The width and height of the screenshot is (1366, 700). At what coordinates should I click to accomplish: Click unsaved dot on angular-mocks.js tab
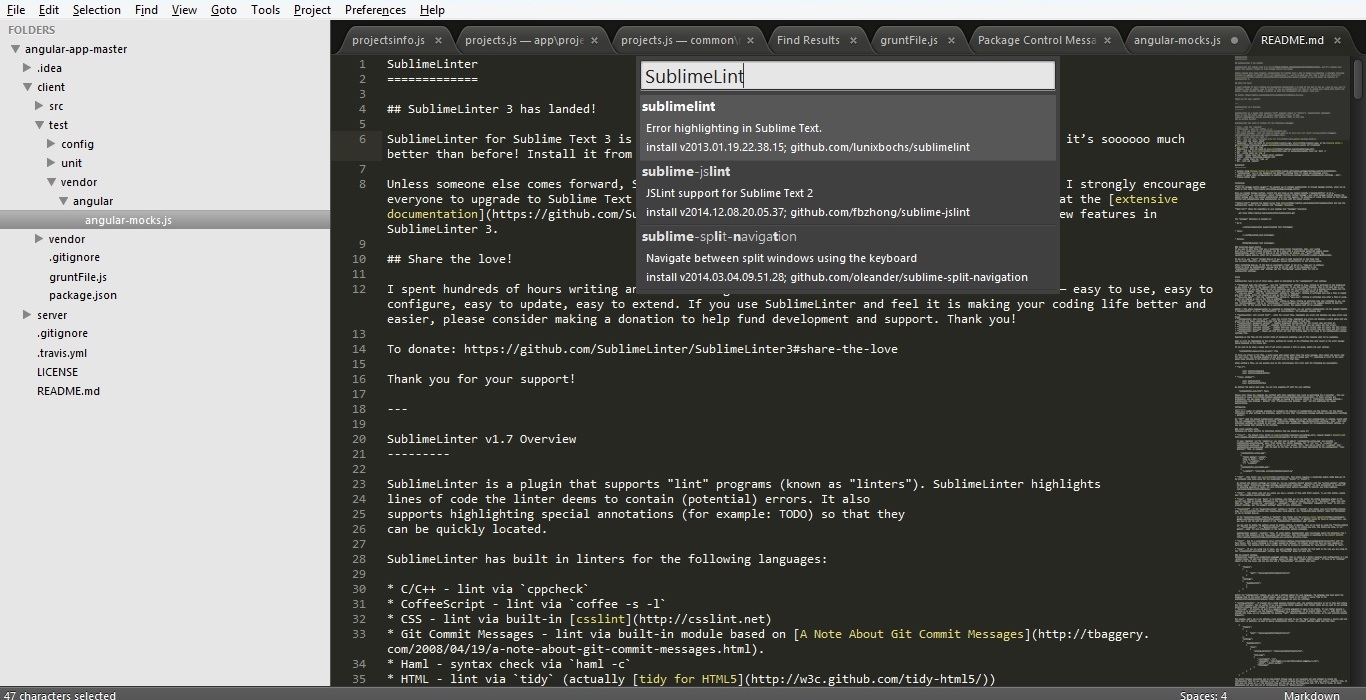click(x=1234, y=40)
